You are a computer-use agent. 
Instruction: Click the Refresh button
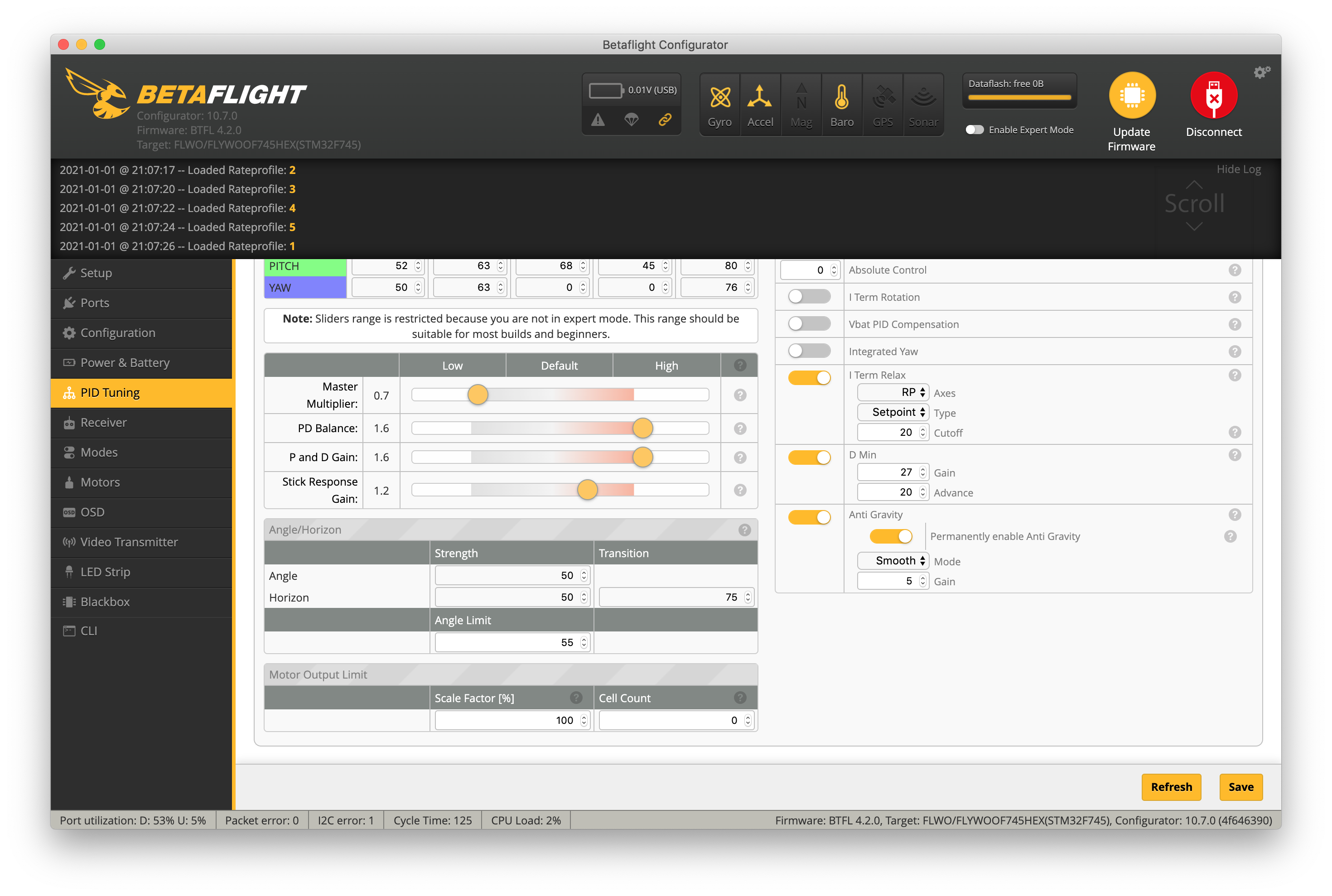(x=1171, y=787)
